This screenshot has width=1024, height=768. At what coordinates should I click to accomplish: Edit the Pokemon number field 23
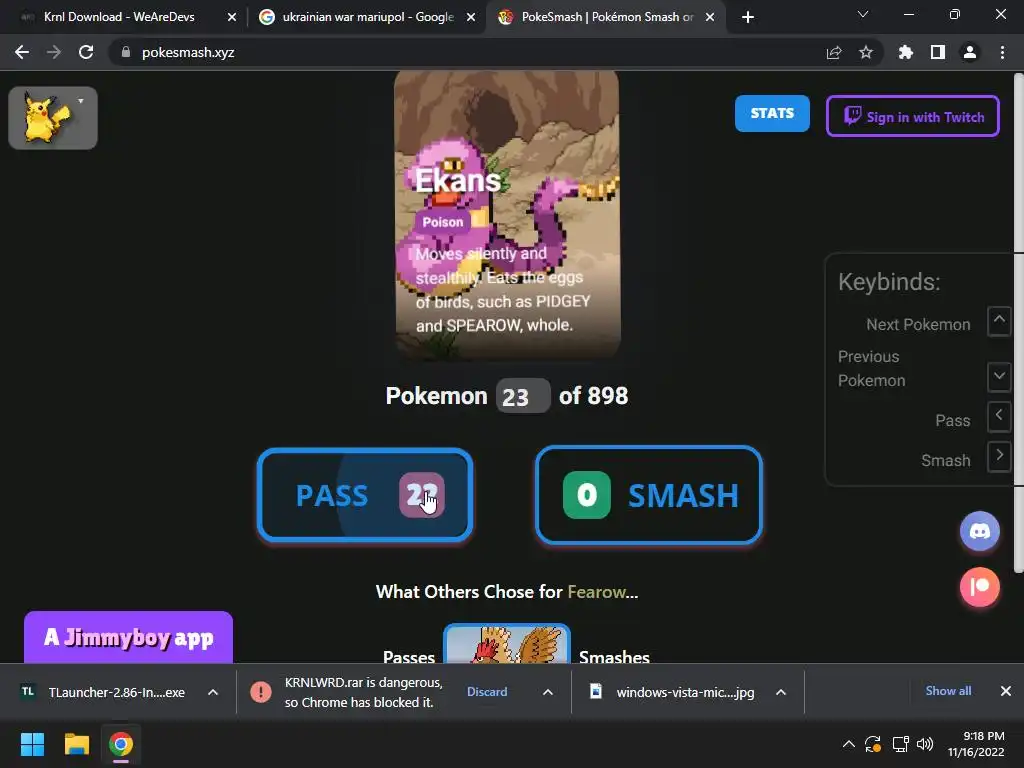(522, 396)
